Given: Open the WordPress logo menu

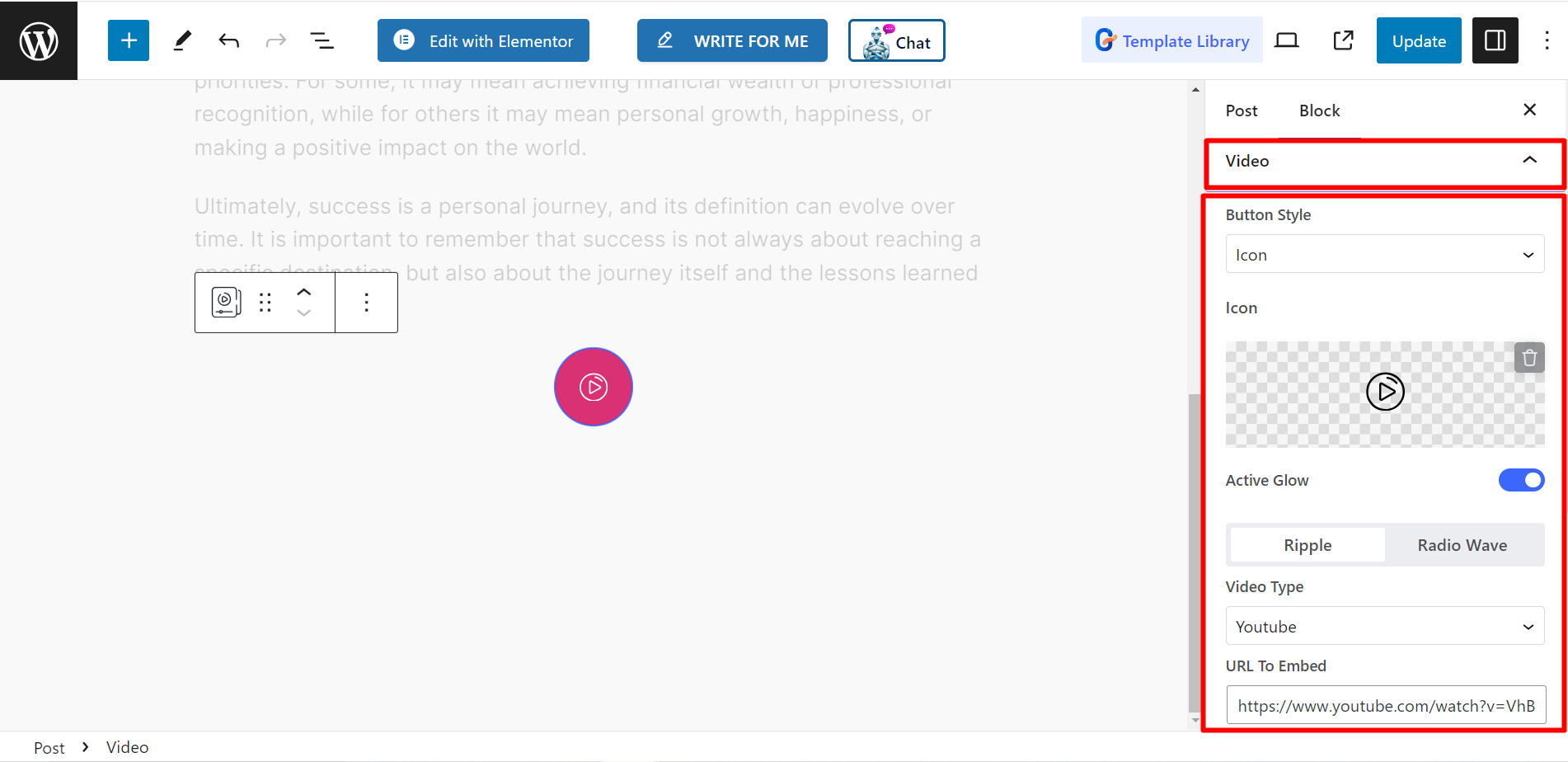Looking at the screenshot, I should pos(39,40).
